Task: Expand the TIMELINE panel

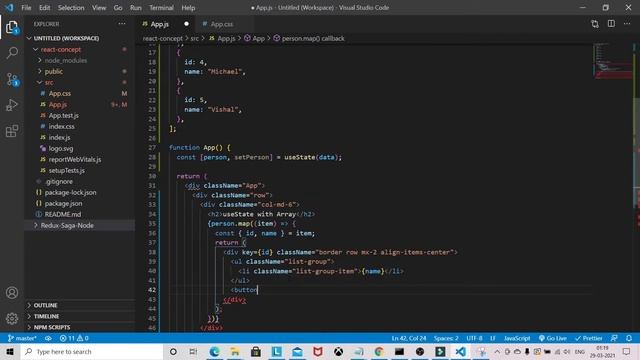Action: [80, 316]
